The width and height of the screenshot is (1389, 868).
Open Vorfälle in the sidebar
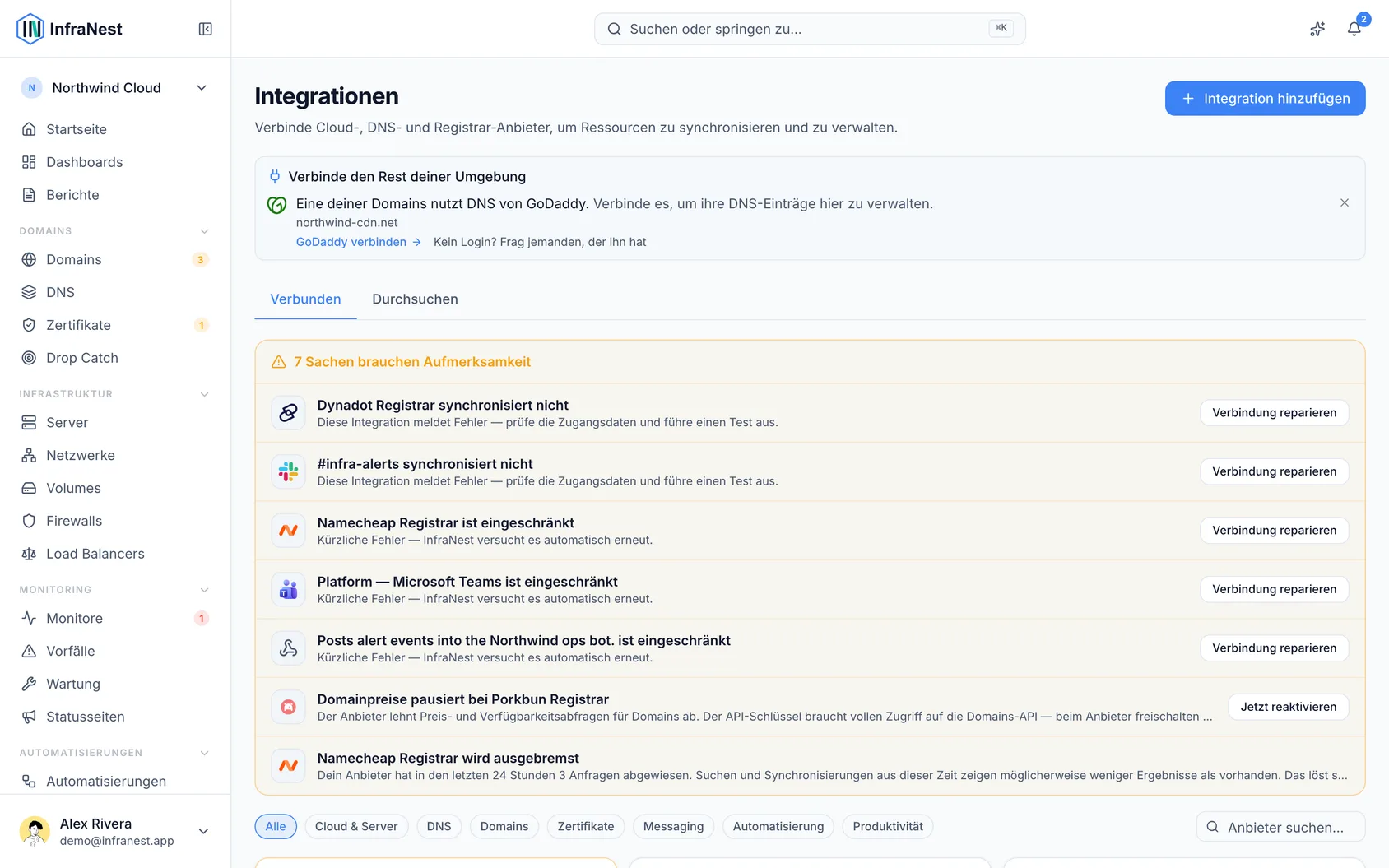click(x=115, y=651)
